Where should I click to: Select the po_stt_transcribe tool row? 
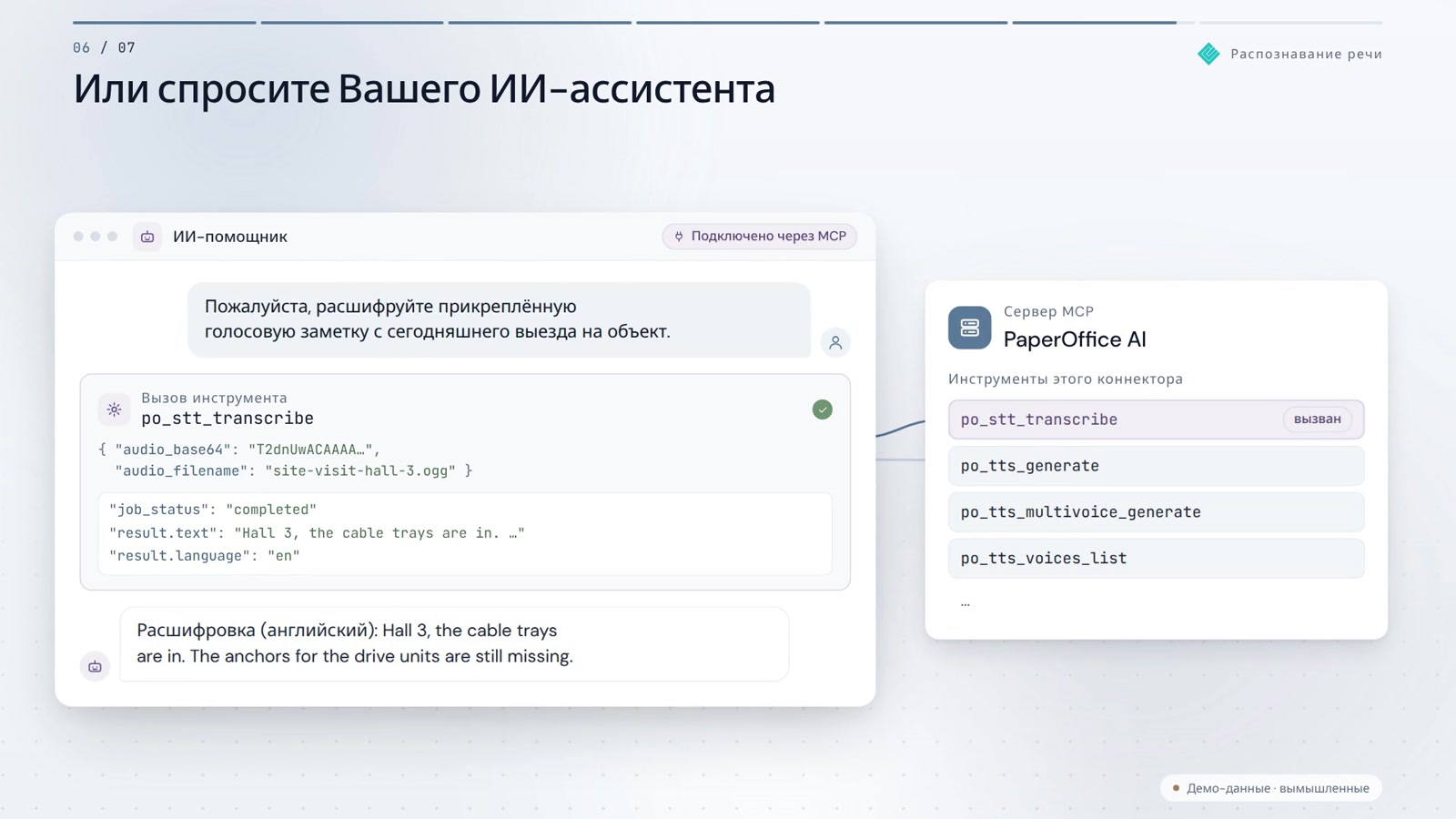pyautogui.click(x=1156, y=420)
